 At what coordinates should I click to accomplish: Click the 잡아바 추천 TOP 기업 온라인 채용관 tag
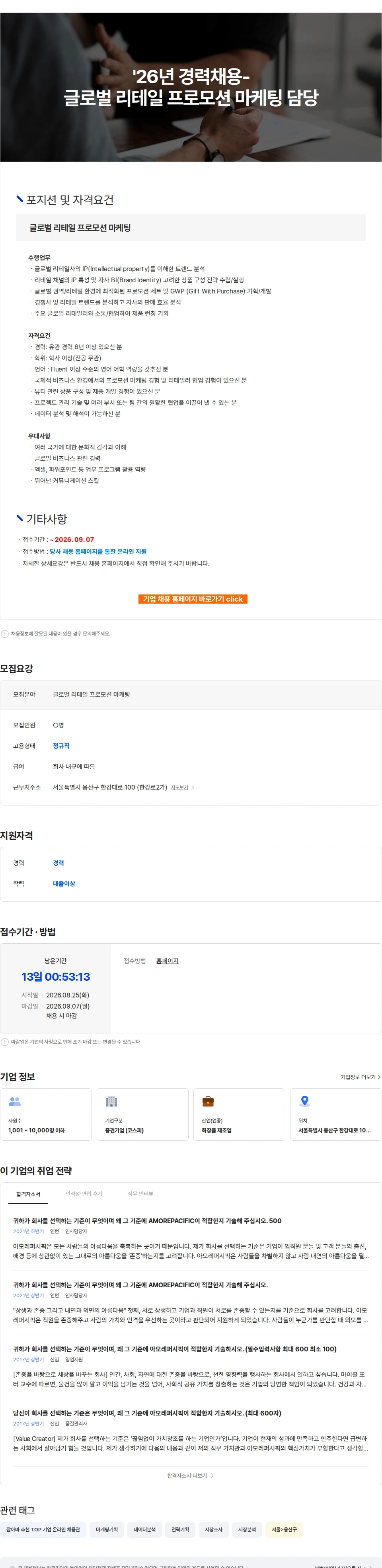coord(43,1529)
